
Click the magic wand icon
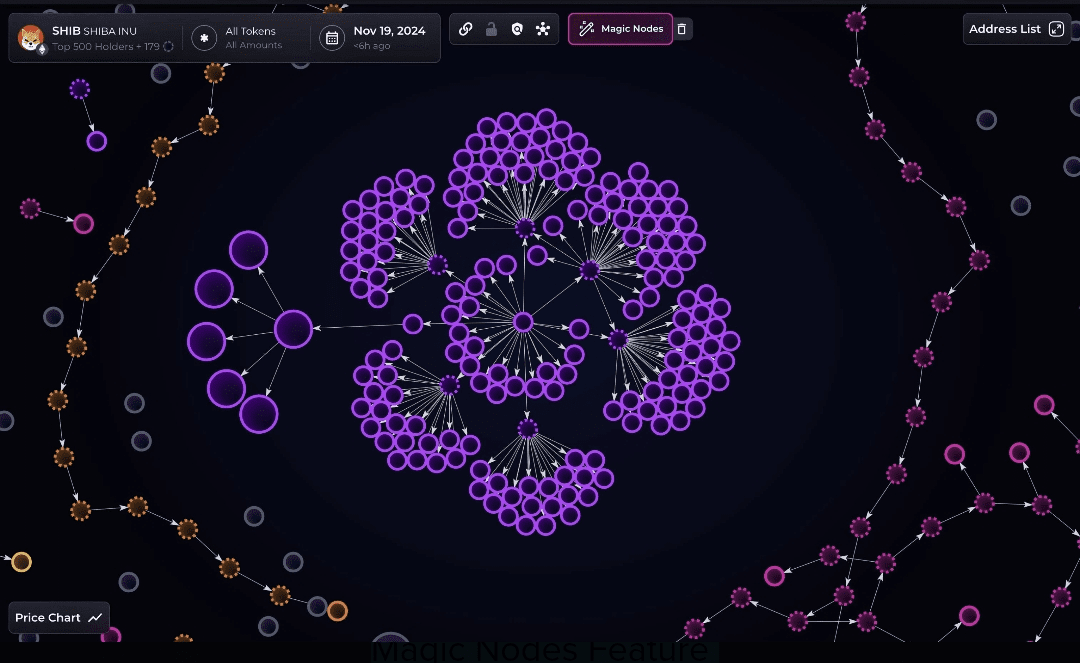587,29
